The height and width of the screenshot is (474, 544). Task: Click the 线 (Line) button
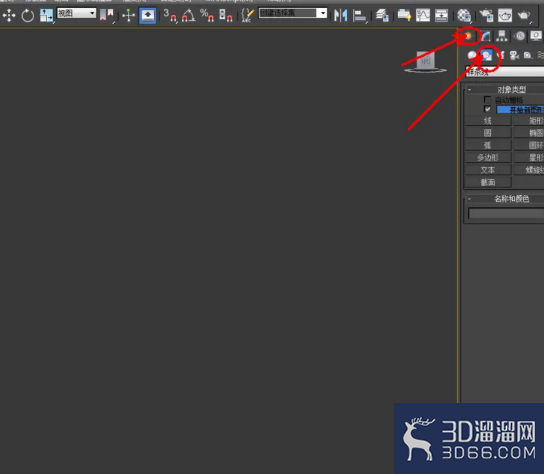[488, 120]
